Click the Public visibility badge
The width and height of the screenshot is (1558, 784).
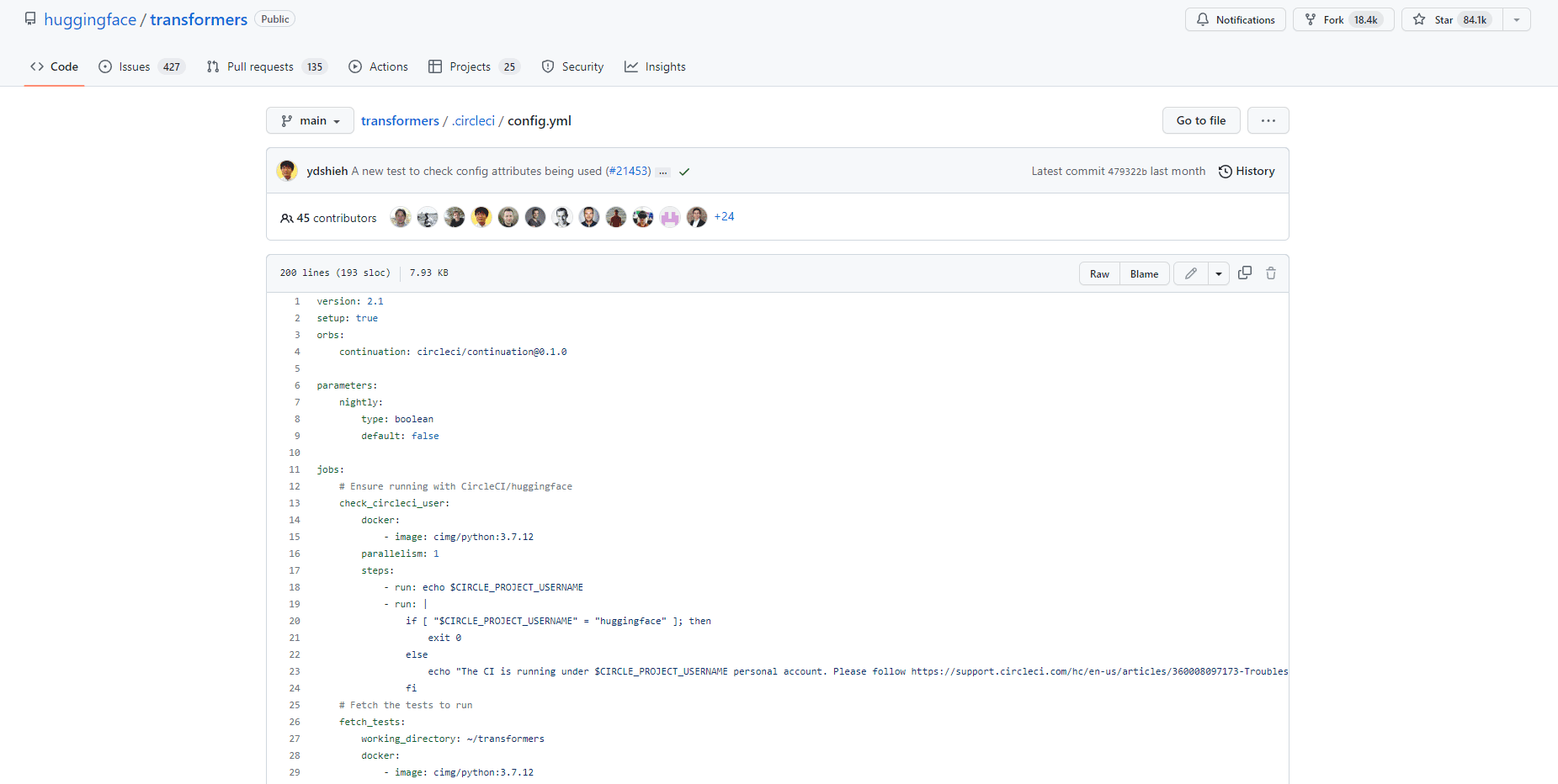(275, 19)
